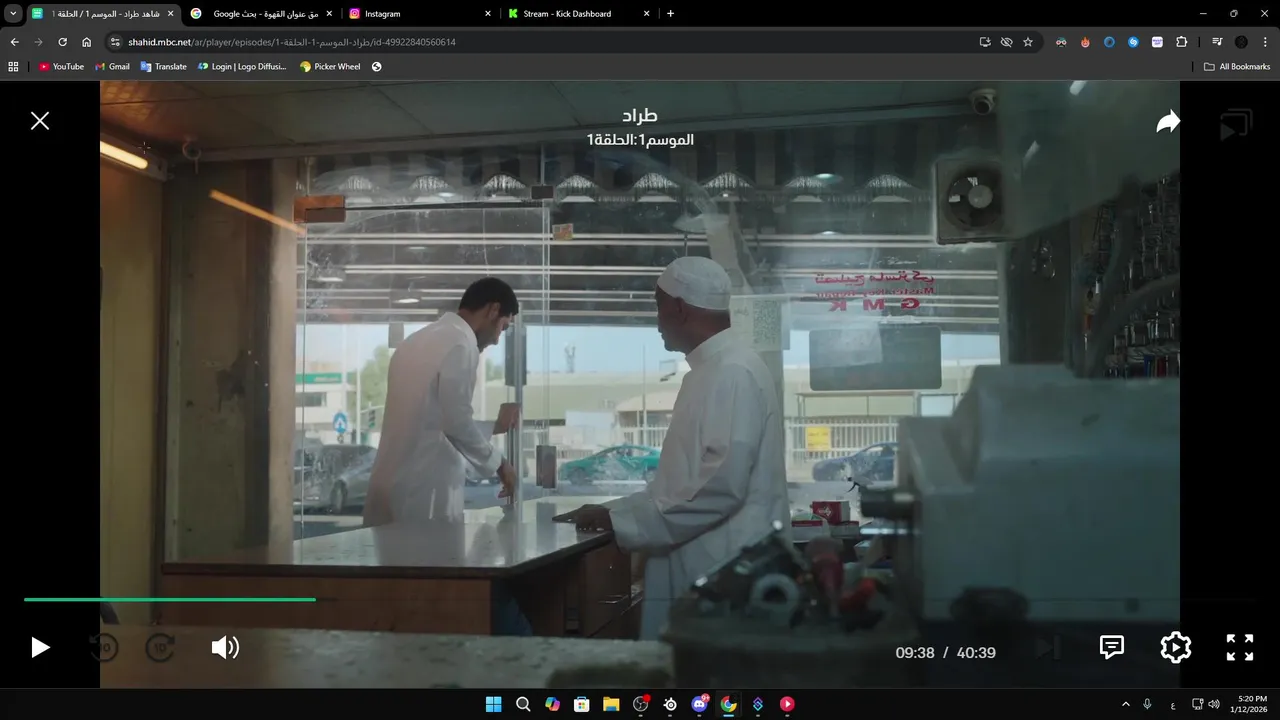This screenshot has width=1280, height=720.
Task: Open the Picker Wheel bookmark
Action: coord(330,67)
